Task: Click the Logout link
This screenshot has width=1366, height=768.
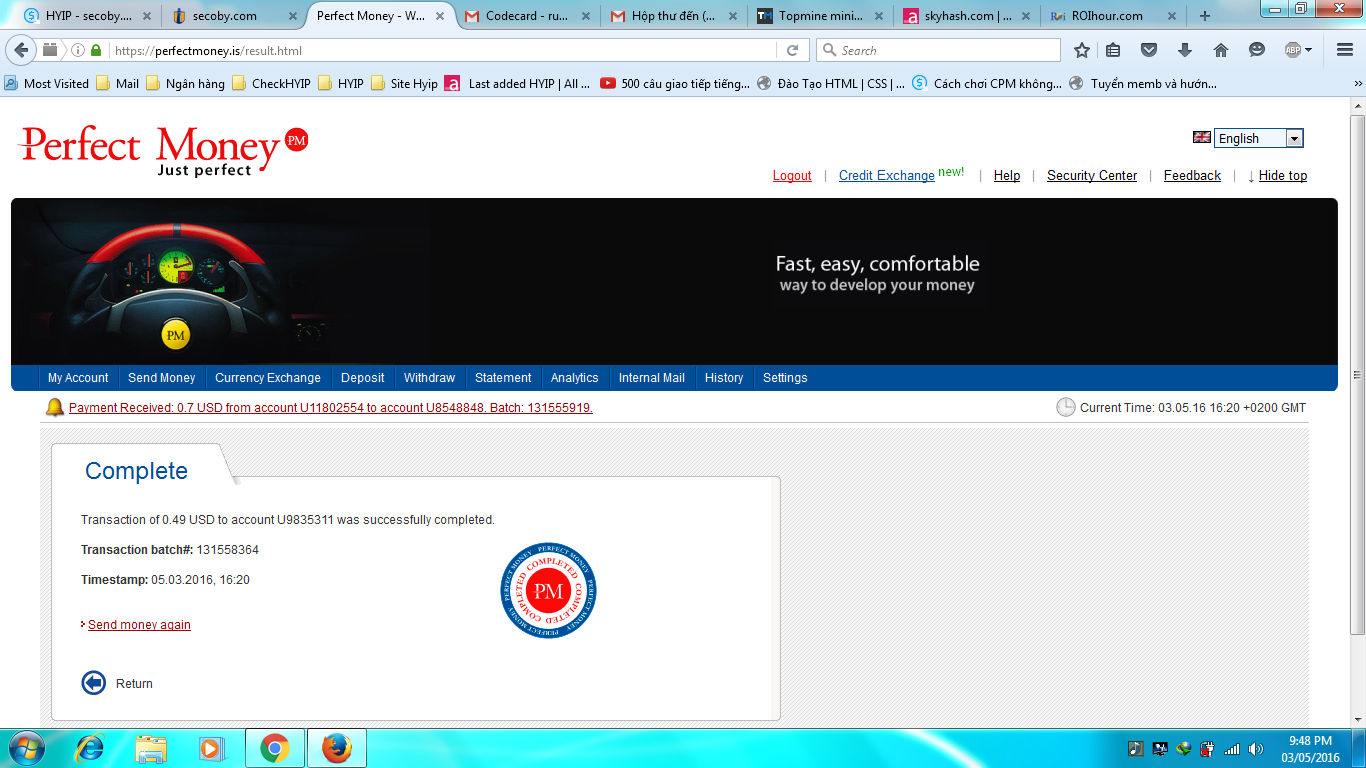Action: (792, 176)
